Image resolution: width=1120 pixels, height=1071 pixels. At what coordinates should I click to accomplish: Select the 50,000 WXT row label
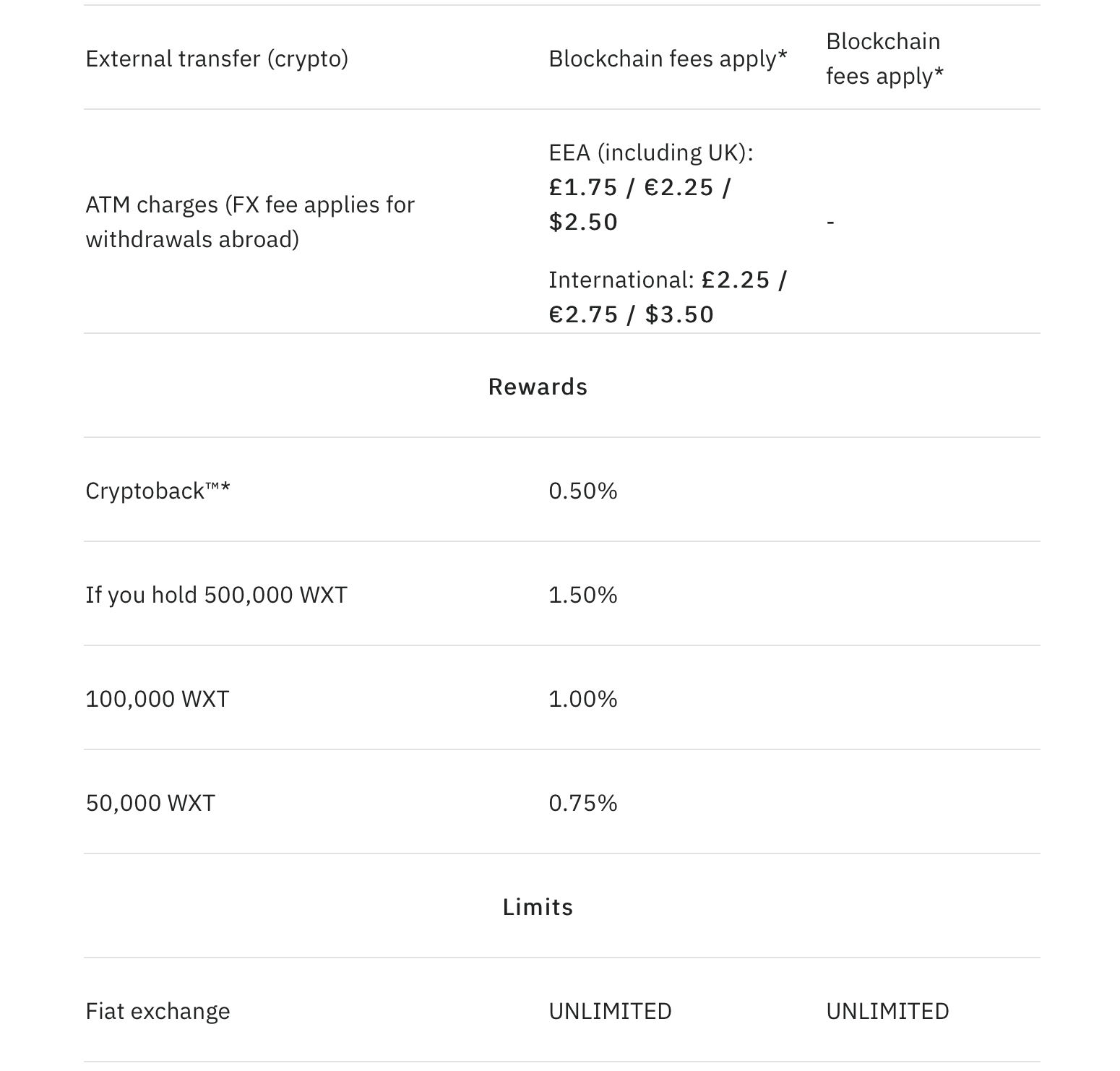coord(150,803)
